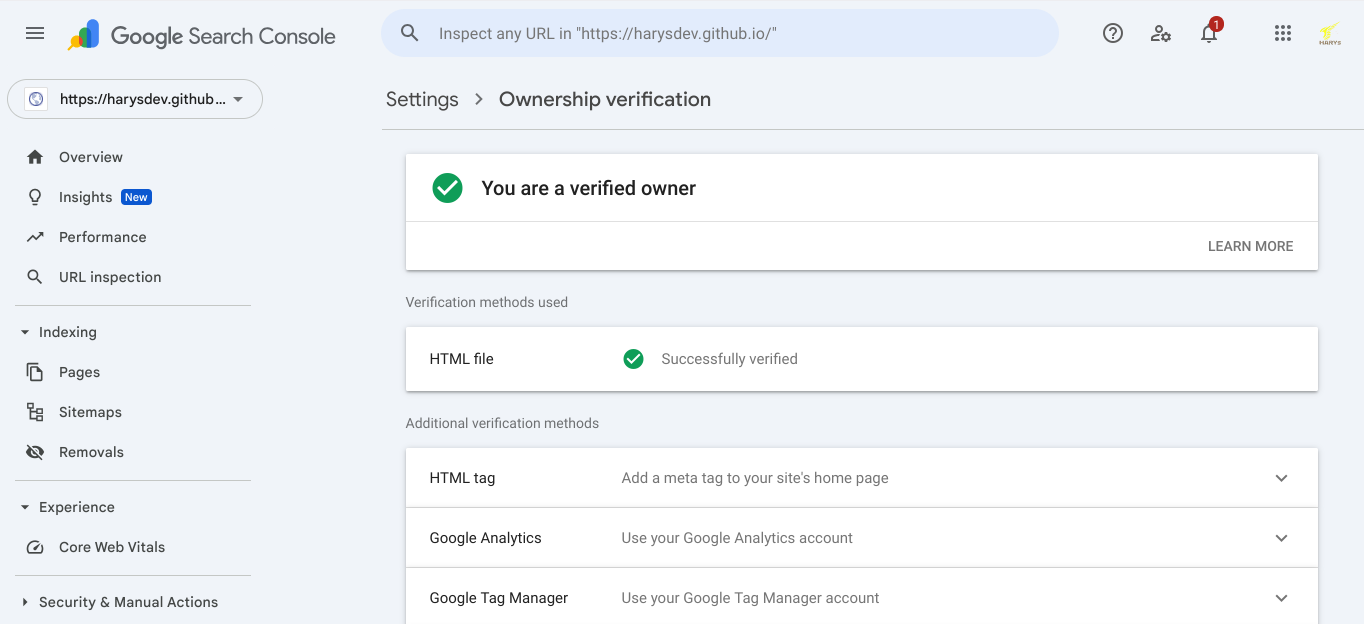The height and width of the screenshot is (624, 1364).
Task: Expand the Google Analytics verification method
Action: 862,538
